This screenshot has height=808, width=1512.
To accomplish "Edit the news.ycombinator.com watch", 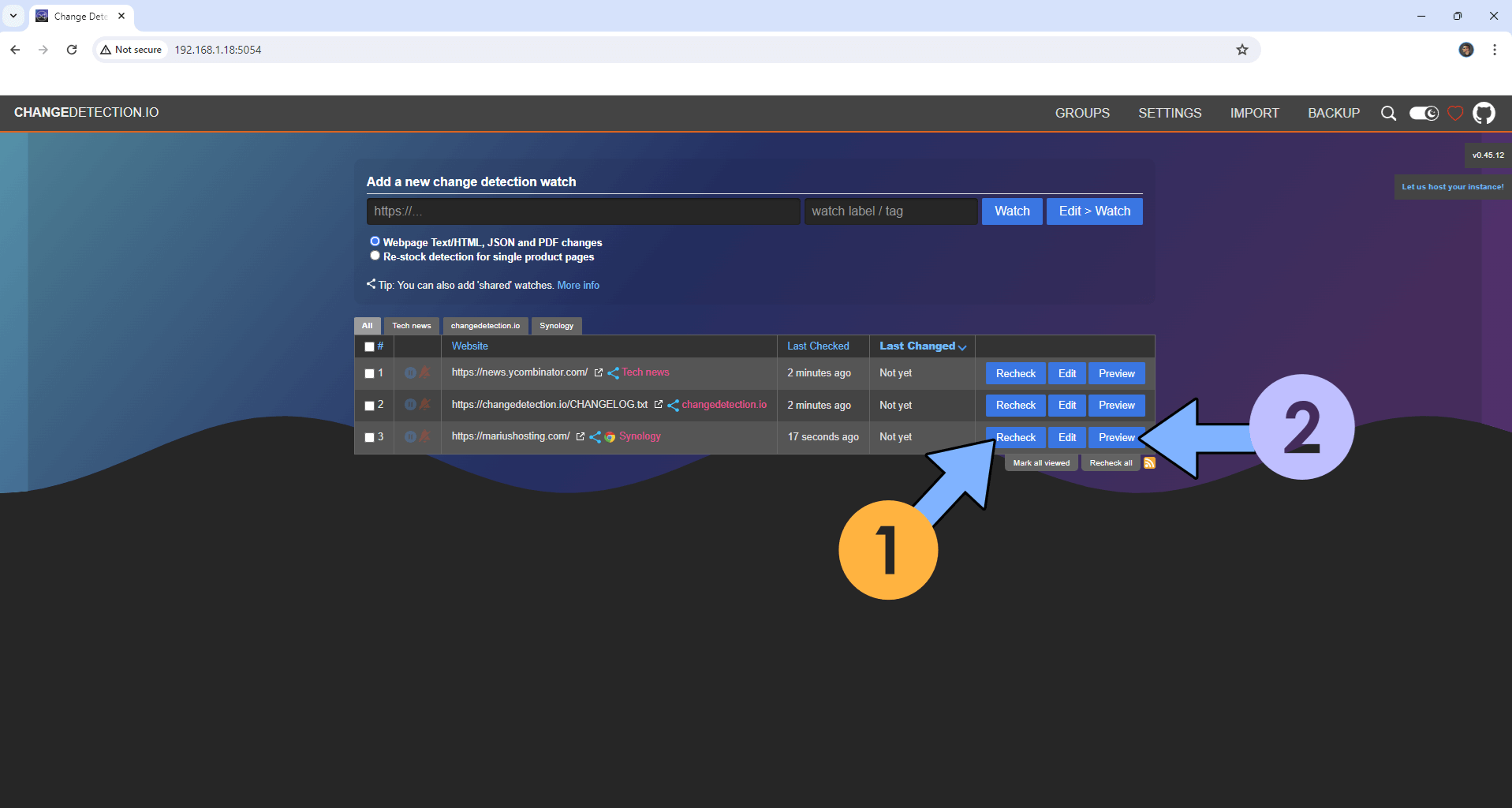I will click(1067, 373).
